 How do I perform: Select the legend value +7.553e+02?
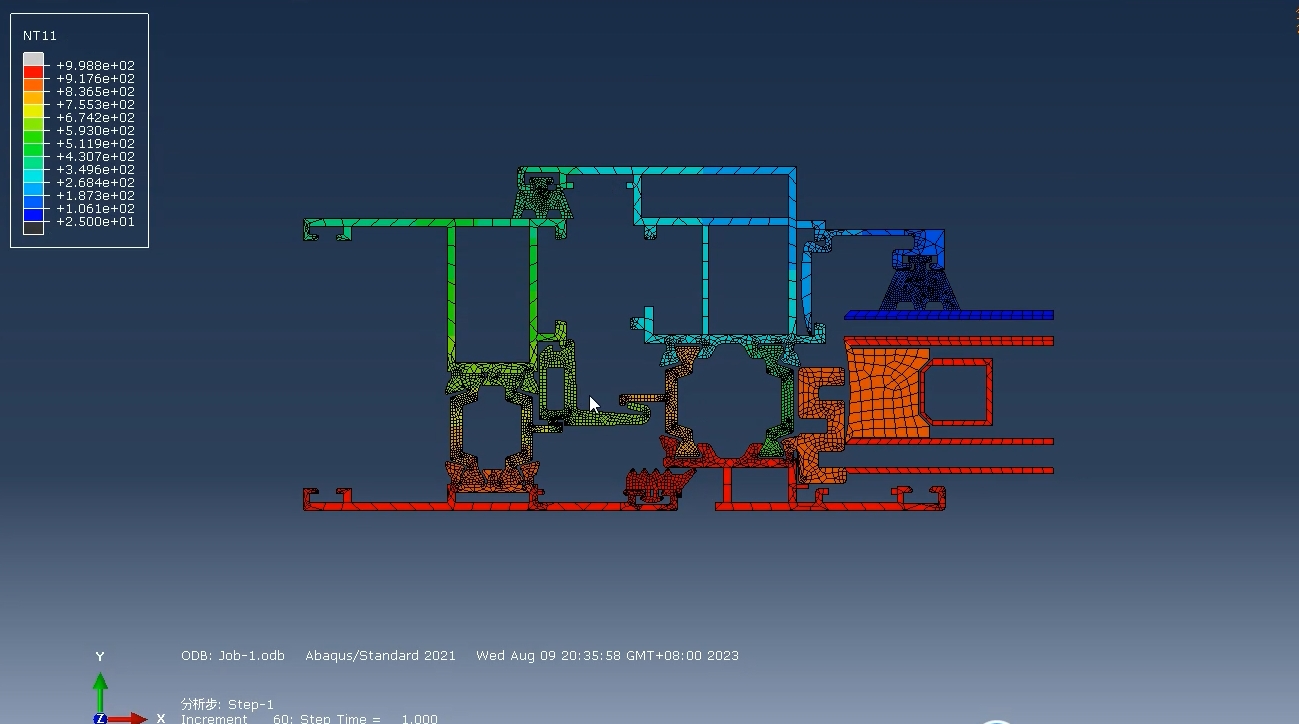click(x=95, y=105)
